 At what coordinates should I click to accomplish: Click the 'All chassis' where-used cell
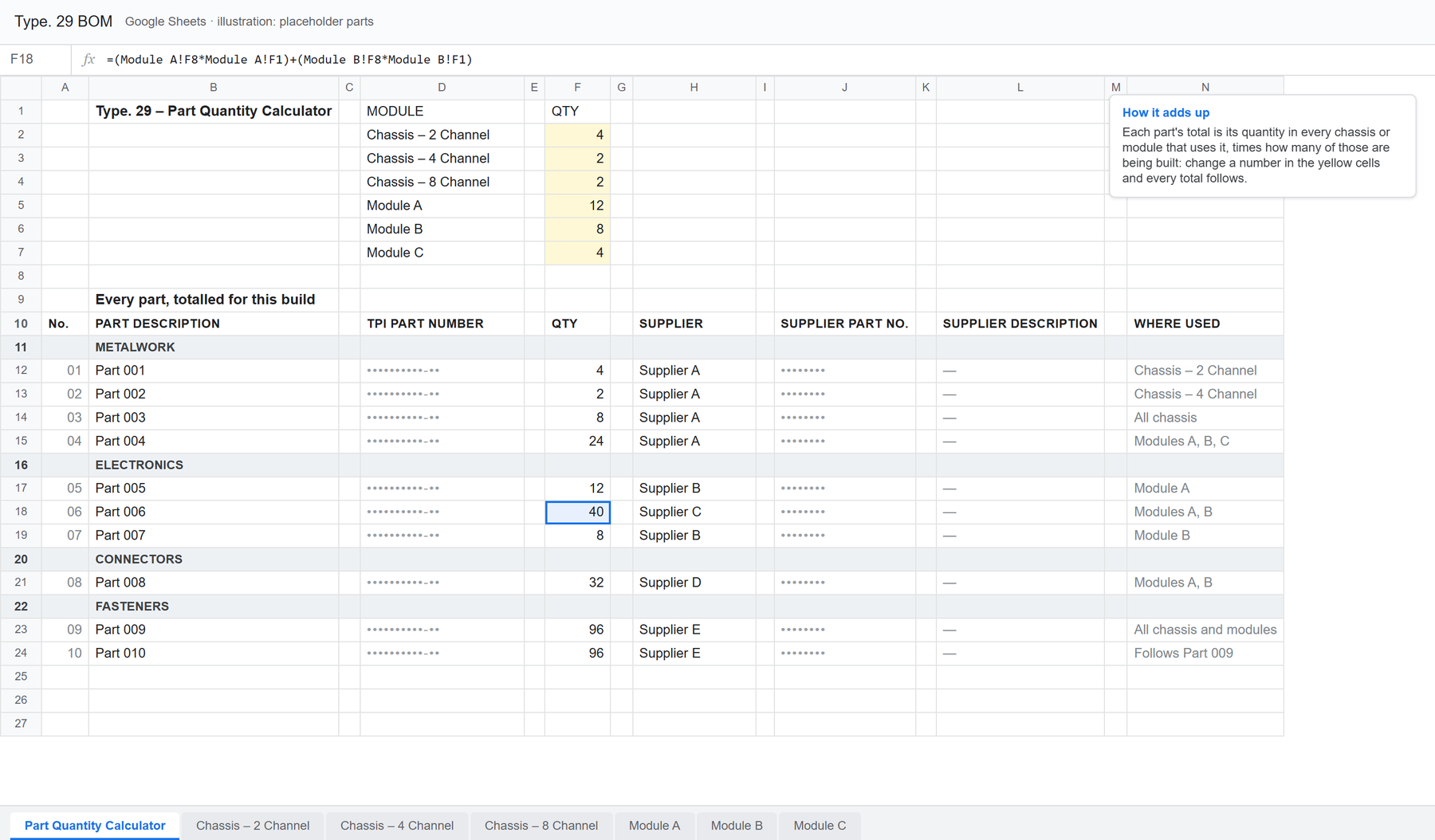point(1205,418)
